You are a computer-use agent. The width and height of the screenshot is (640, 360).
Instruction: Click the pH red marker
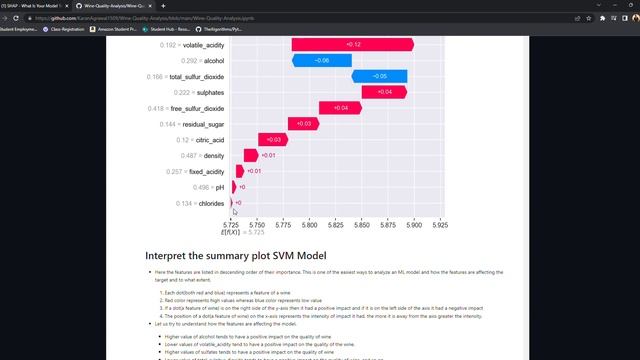[234, 187]
